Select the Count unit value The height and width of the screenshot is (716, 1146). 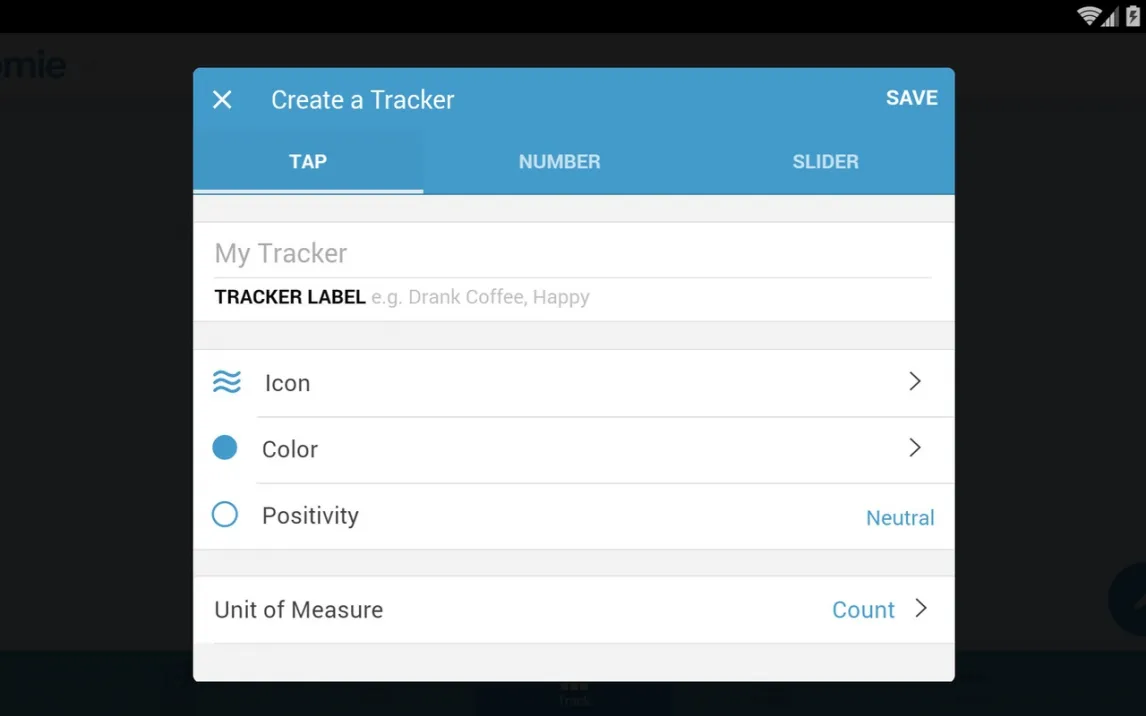pyautogui.click(x=863, y=610)
